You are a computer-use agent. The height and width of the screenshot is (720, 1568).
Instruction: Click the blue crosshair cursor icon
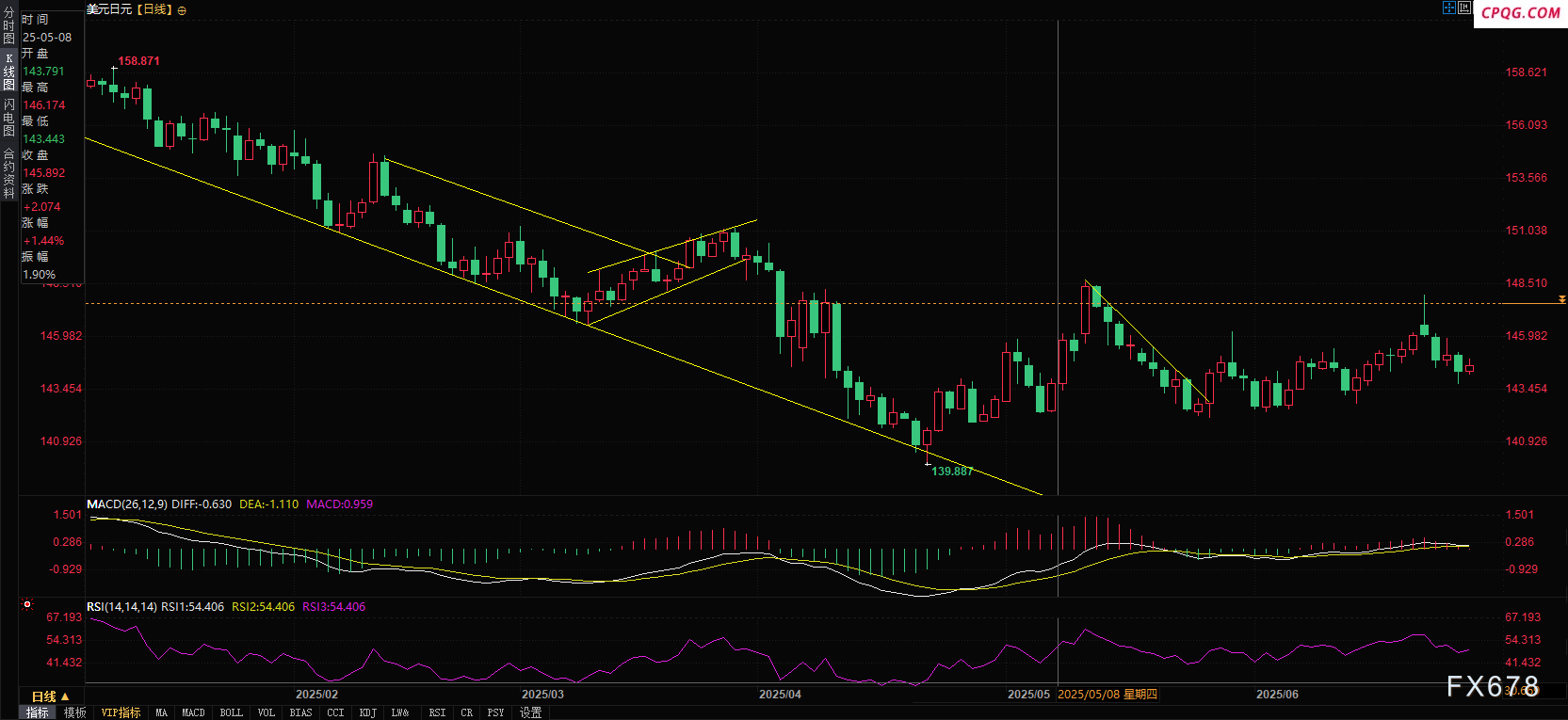(x=1448, y=8)
